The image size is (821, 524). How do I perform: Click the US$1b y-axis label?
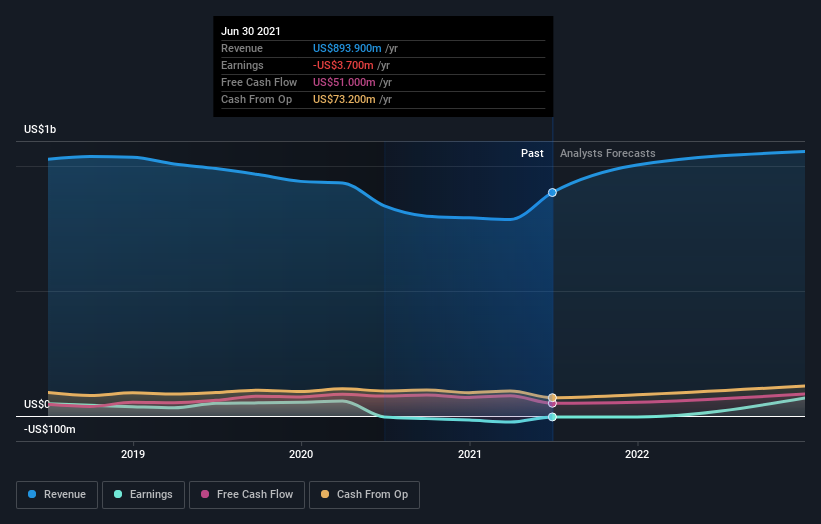(x=40, y=129)
